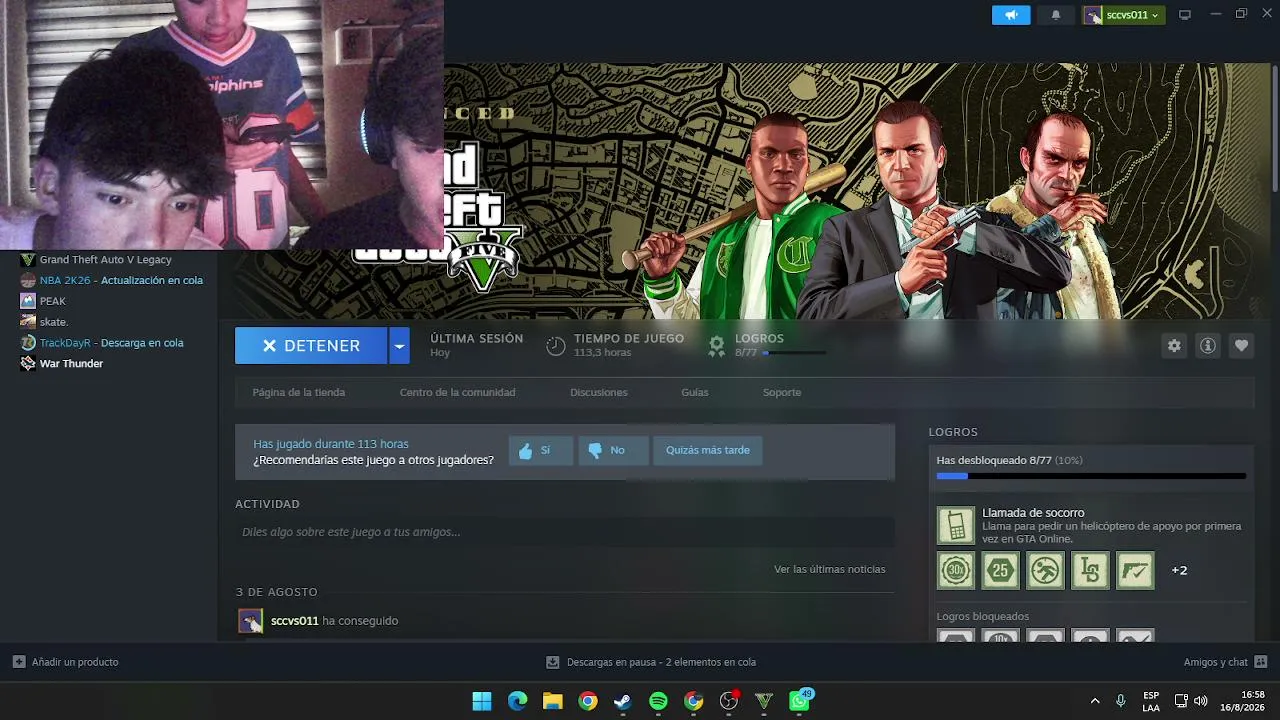This screenshot has width=1280, height=720.
Task: Open Spotify from the taskbar
Action: point(658,701)
